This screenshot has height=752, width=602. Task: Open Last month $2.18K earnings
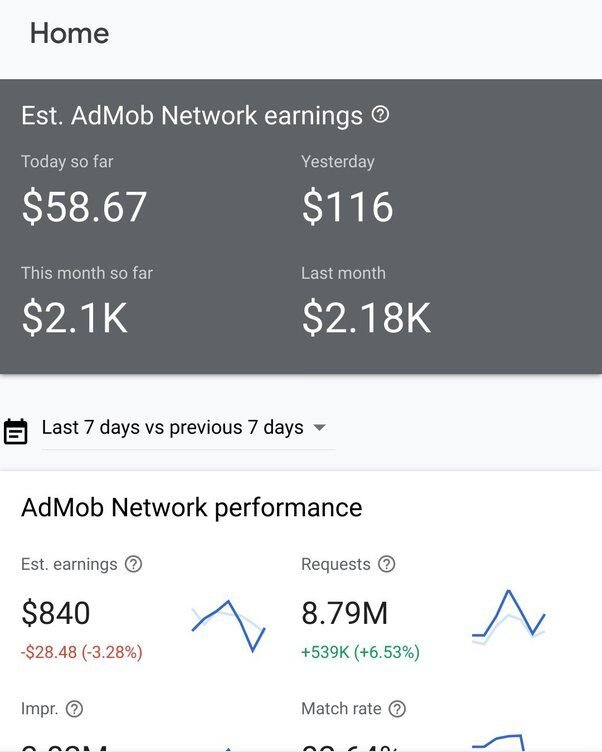click(366, 318)
